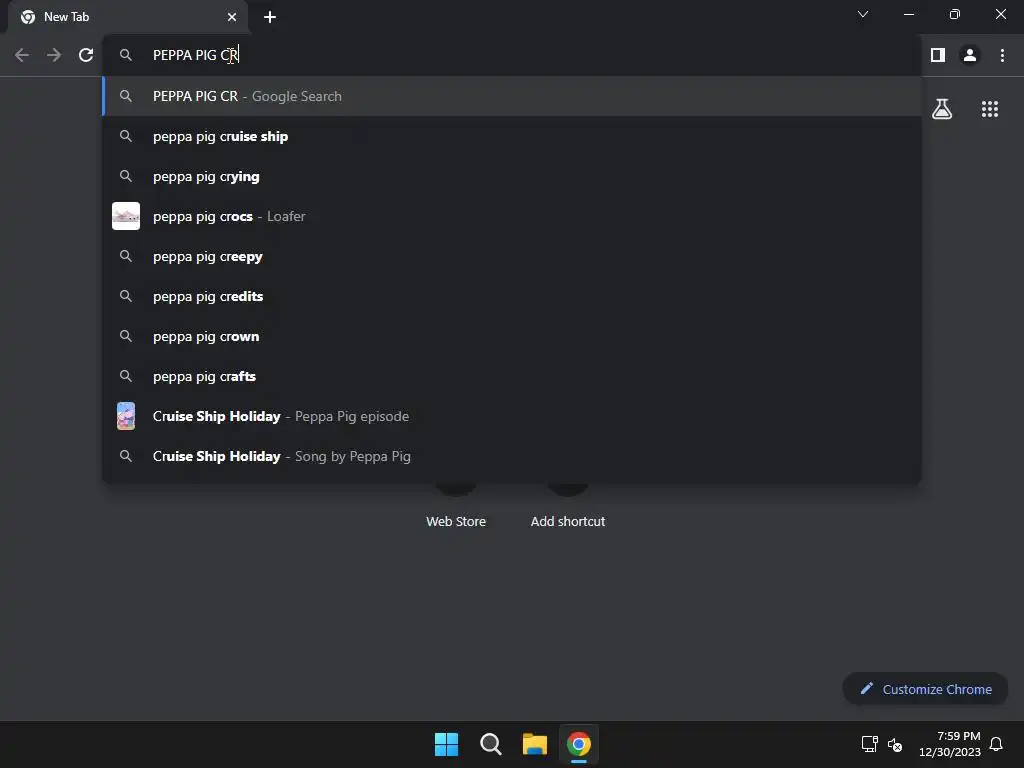Viewport: 1024px width, 768px height.
Task: Select the 'peppa pig creepy' suggestion
Action: click(512, 257)
